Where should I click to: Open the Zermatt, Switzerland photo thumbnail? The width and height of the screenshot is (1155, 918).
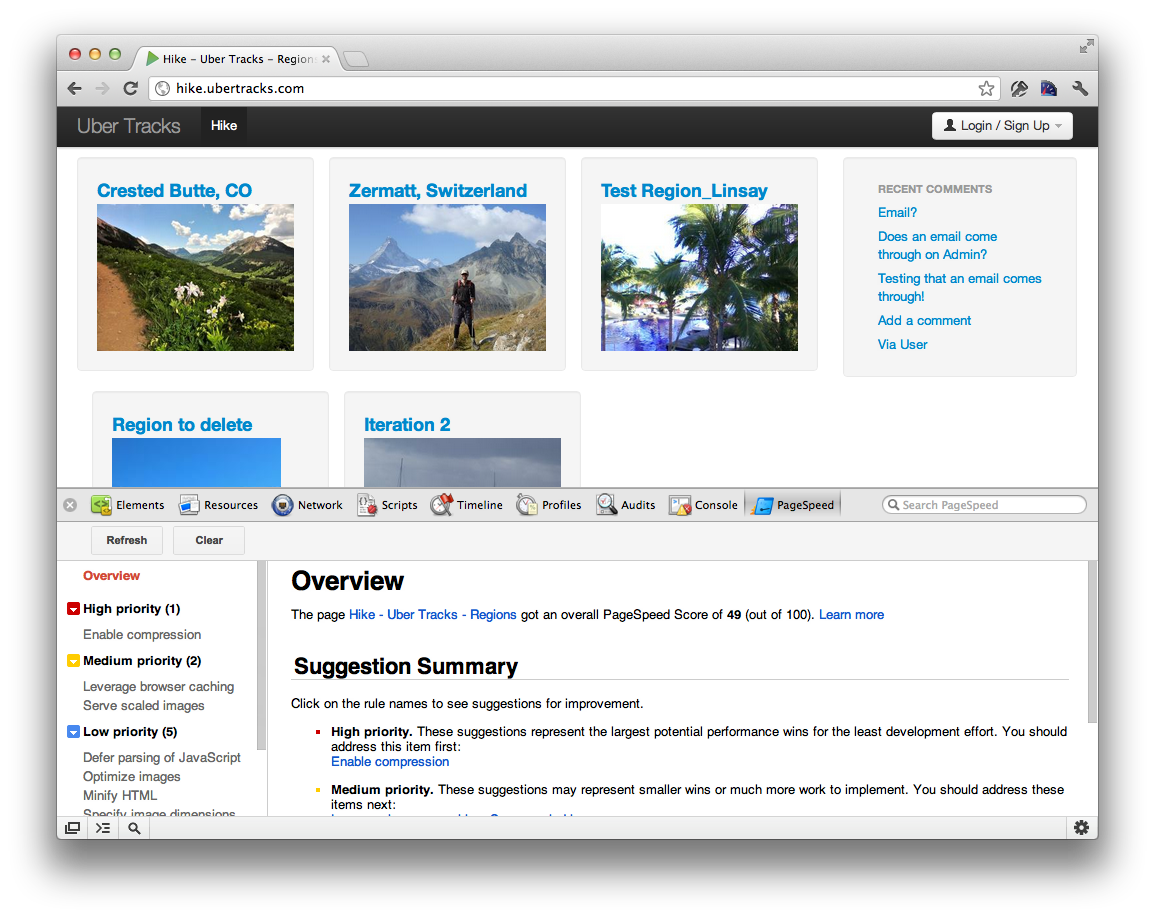pos(447,278)
